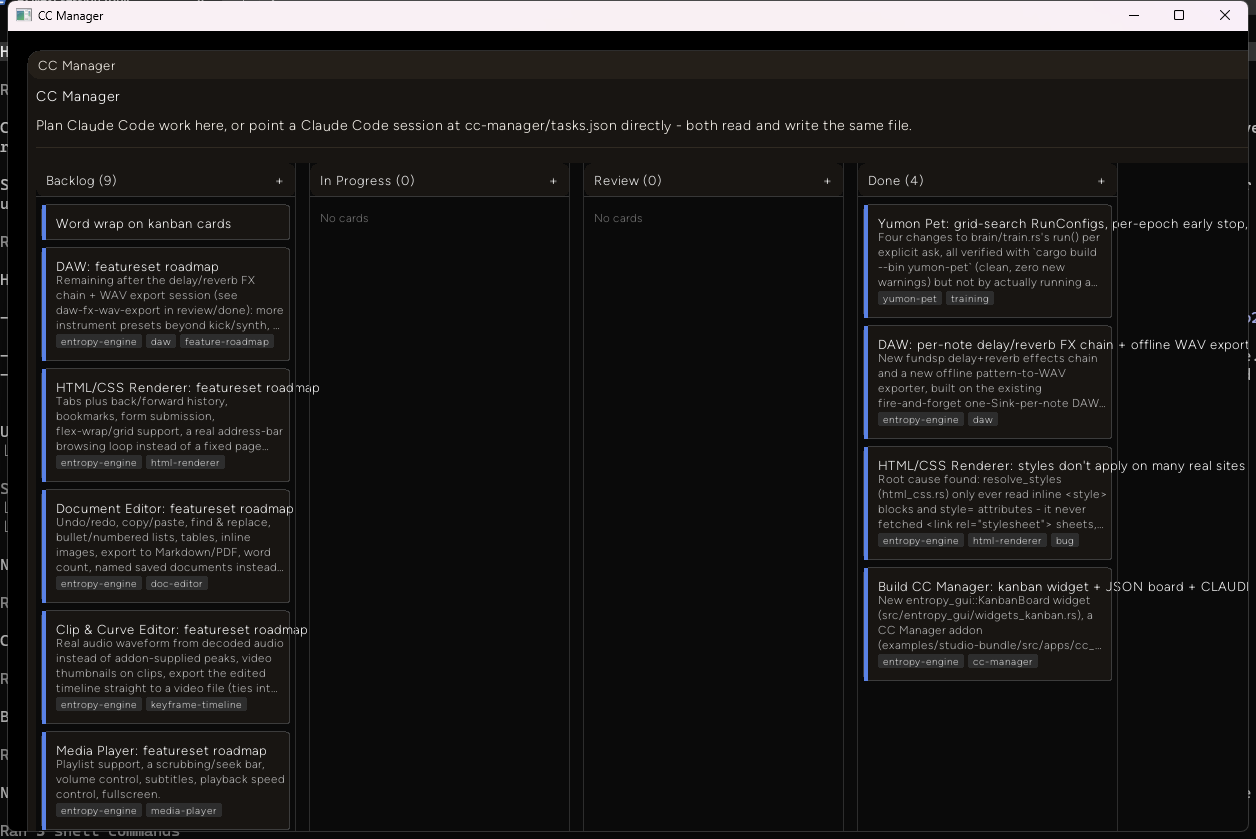Maximize the CC Manager window
Image resolution: width=1256 pixels, height=839 pixels.
pos(1179,15)
